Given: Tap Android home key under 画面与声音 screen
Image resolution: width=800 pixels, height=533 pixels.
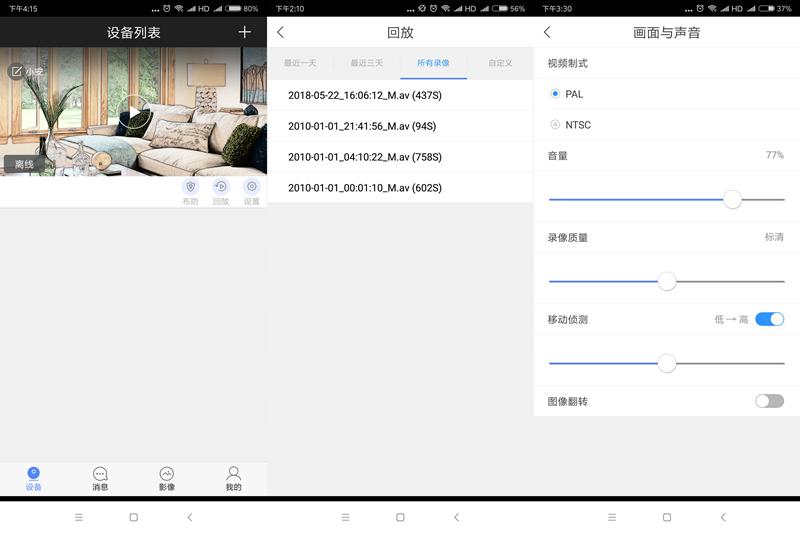Looking at the screenshot, I should click(x=667, y=517).
